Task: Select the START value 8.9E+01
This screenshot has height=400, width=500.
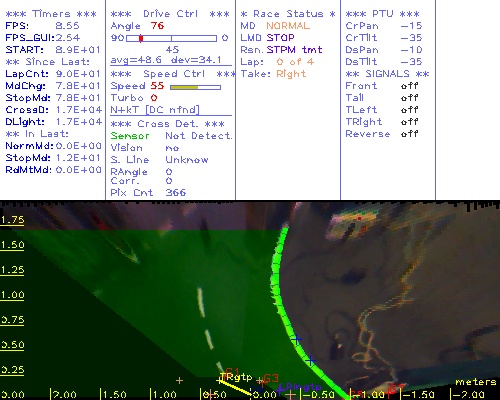Action: tap(78, 50)
